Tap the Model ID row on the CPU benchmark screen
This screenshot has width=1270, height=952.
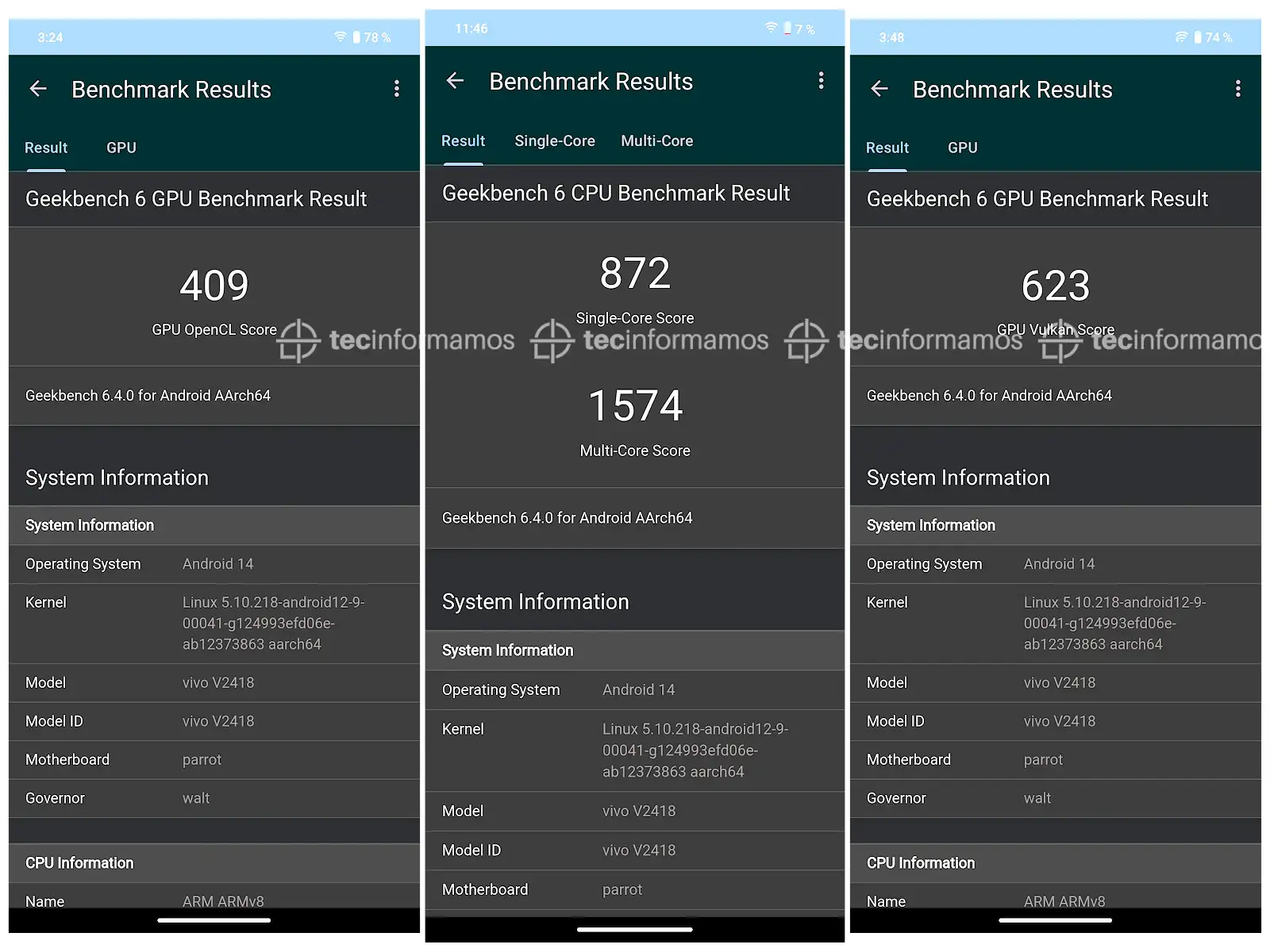(x=635, y=850)
